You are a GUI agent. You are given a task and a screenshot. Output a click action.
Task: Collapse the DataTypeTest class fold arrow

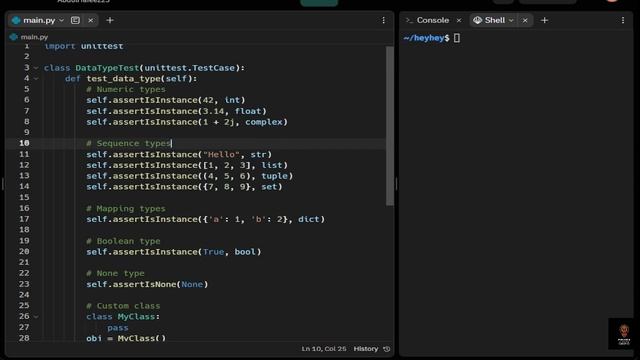pyautogui.click(x=36, y=68)
